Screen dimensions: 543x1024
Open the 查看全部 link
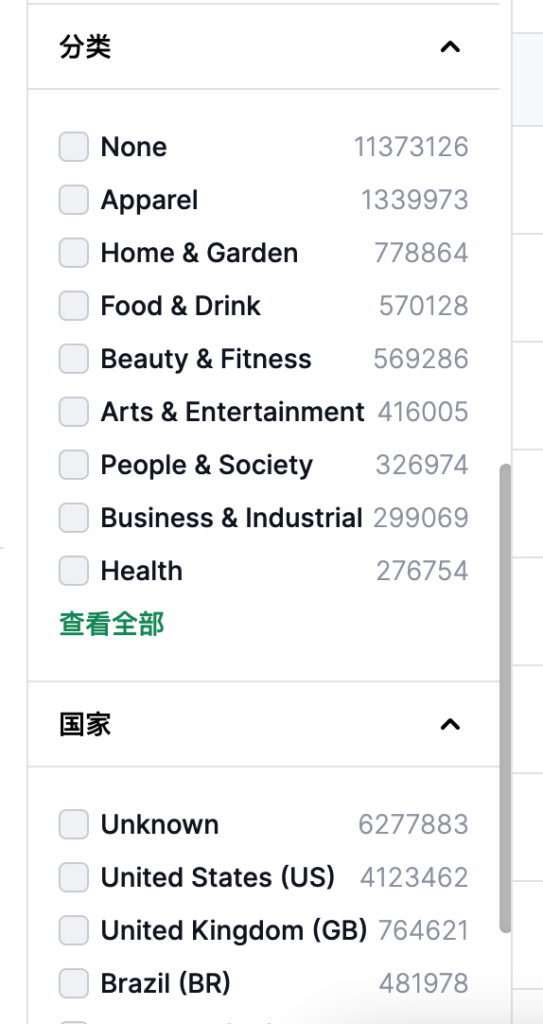[112, 624]
